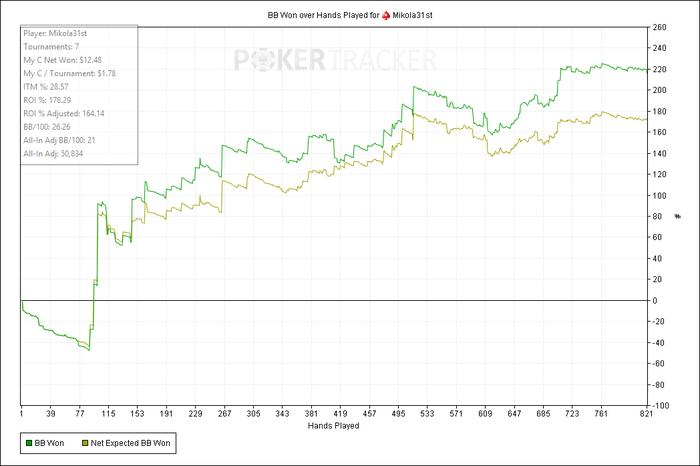Click y-axis tick label -40
700x466 pixels.
click(659, 343)
